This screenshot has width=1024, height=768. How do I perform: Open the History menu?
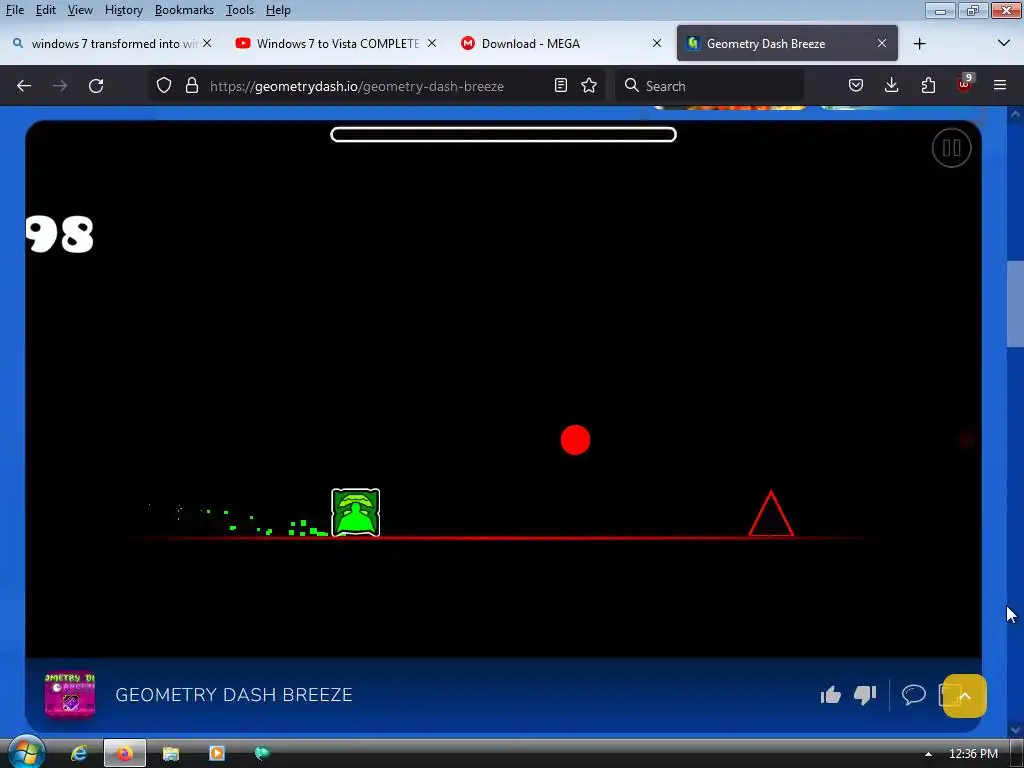click(x=123, y=10)
